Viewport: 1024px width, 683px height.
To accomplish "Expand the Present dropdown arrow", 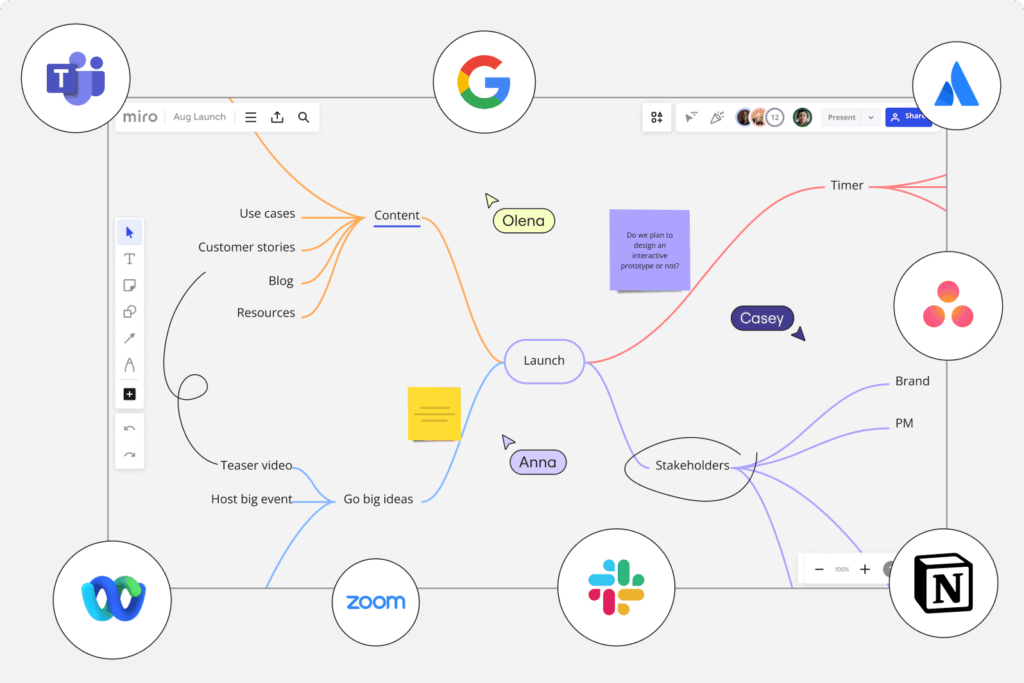I will (x=871, y=117).
